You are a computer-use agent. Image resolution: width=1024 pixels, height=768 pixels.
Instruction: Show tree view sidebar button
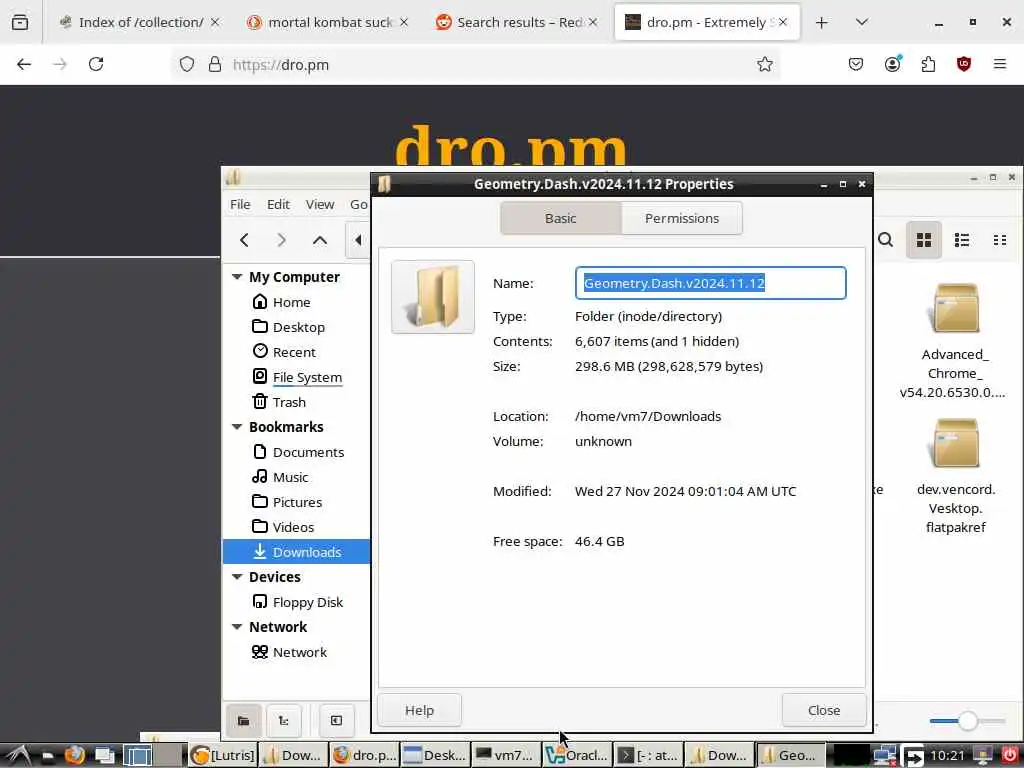(283, 720)
